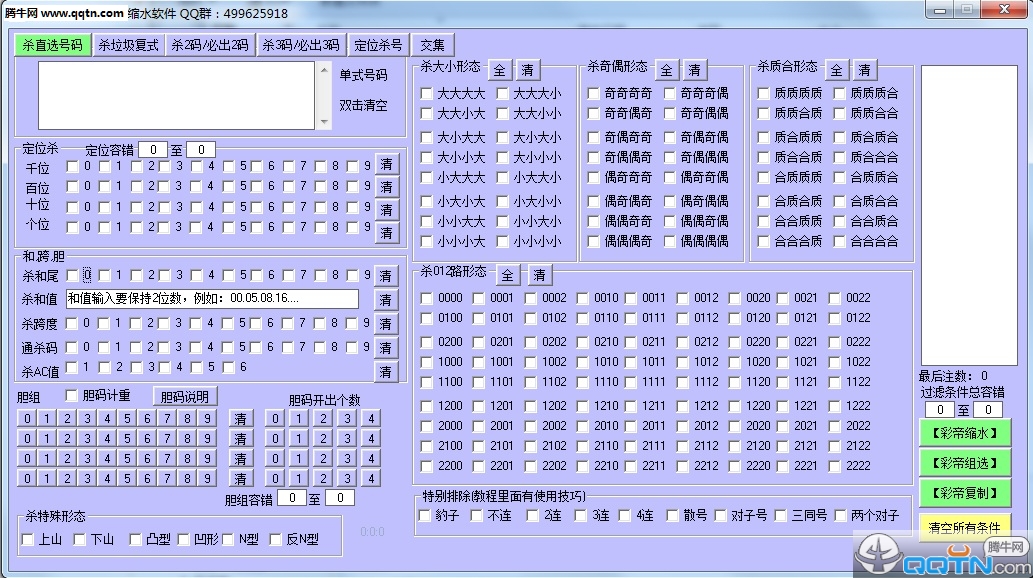Clear the 千位 row with its 清 button
The width and height of the screenshot is (1033, 578).
coord(386,164)
